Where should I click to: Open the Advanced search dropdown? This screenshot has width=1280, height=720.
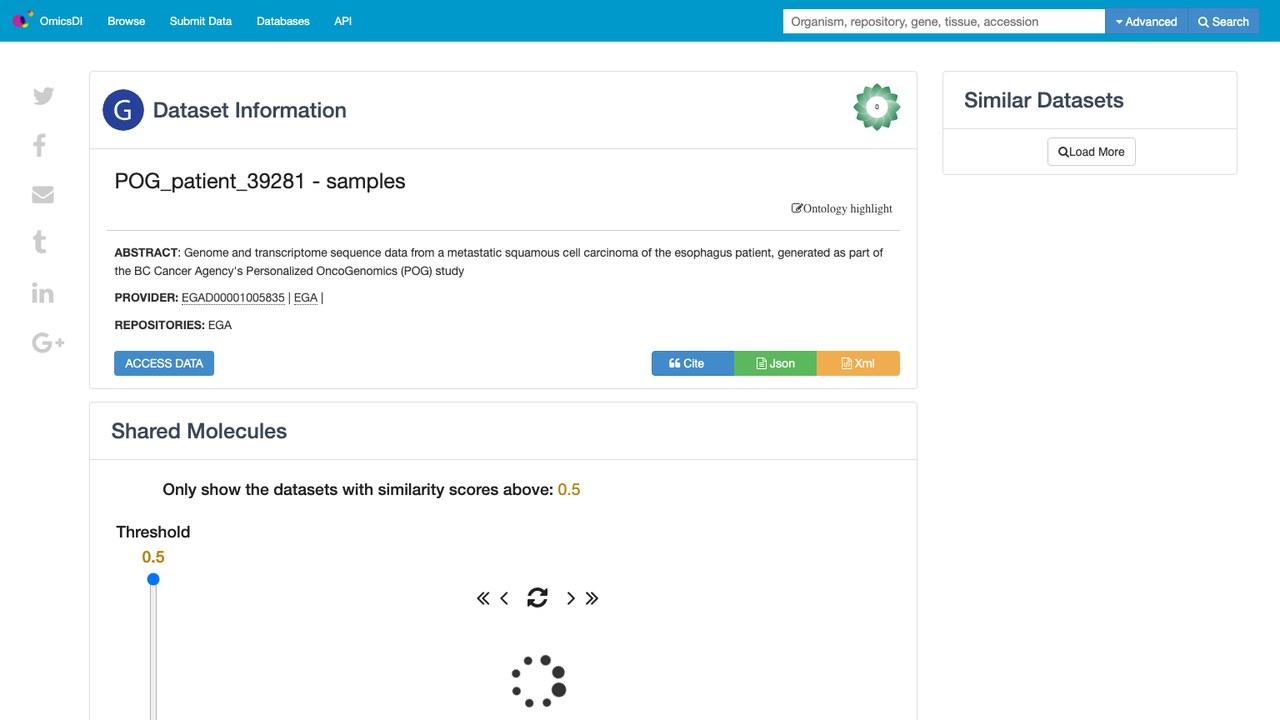pos(1147,21)
